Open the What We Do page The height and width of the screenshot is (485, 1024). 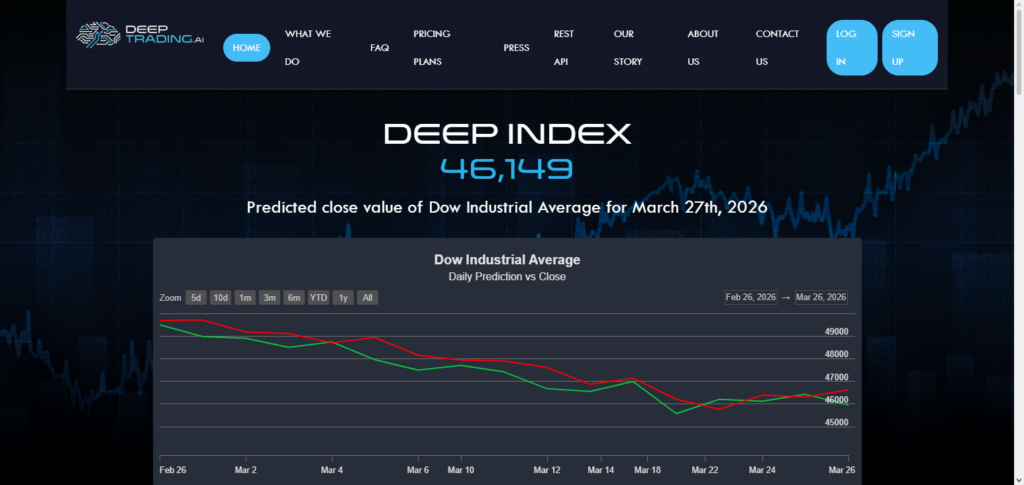308,48
